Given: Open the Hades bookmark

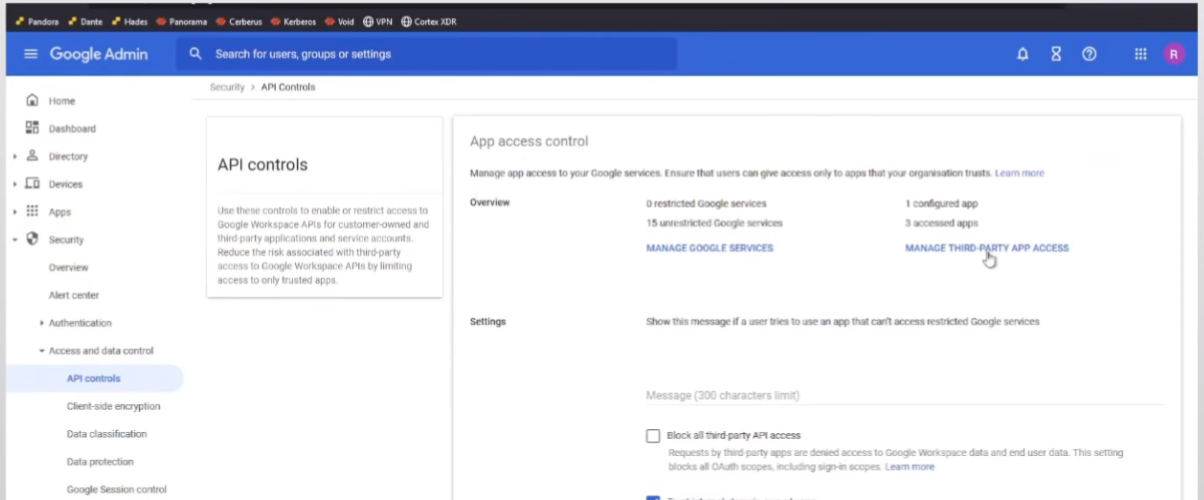Looking at the screenshot, I should (x=130, y=21).
